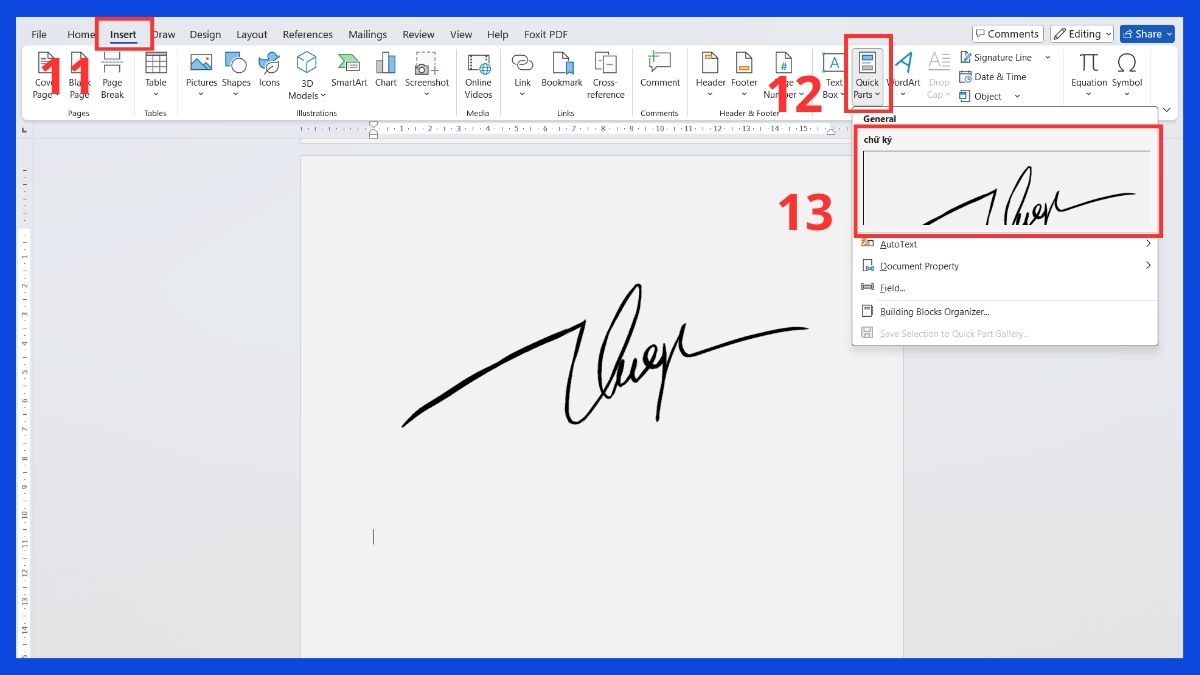Collapse the ribbon with the chevron
The image size is (1200, 675).
tap(1167, 109)
